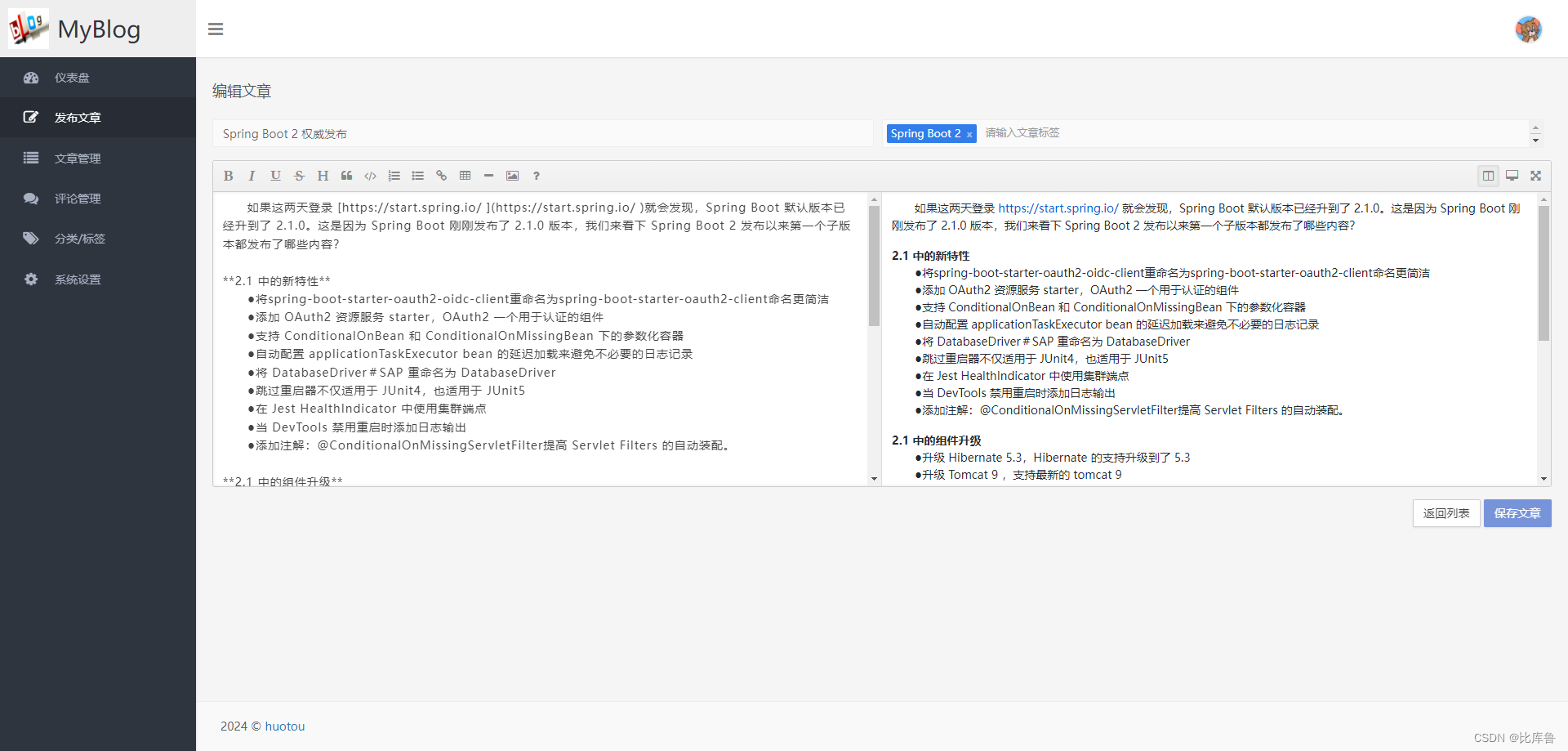The width and height of the screenshot is (1568, 751).
Task: Insert a hyperlink via link icon
Action: (x=441, y=176)
